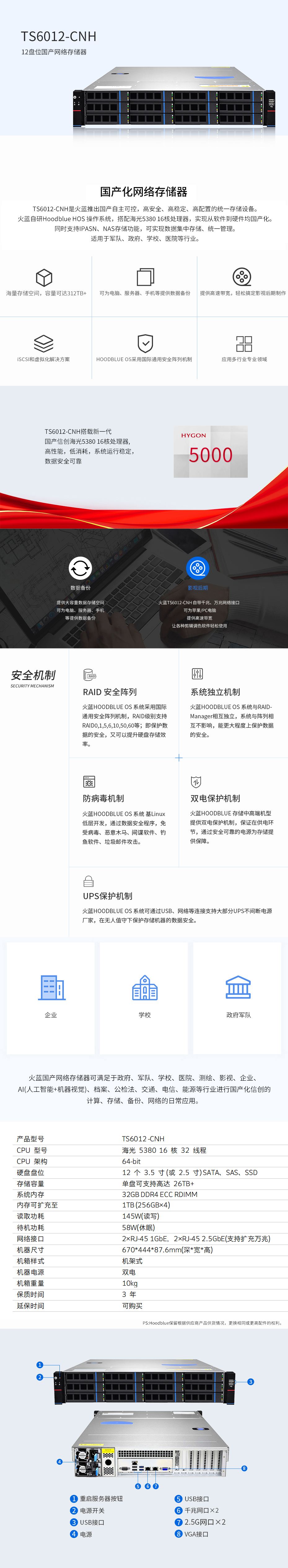The height and width of the screenshot is (1568, 288).
Task: Click the 企业 card label
Action: pyautogui.click(x=51, y=1015)
